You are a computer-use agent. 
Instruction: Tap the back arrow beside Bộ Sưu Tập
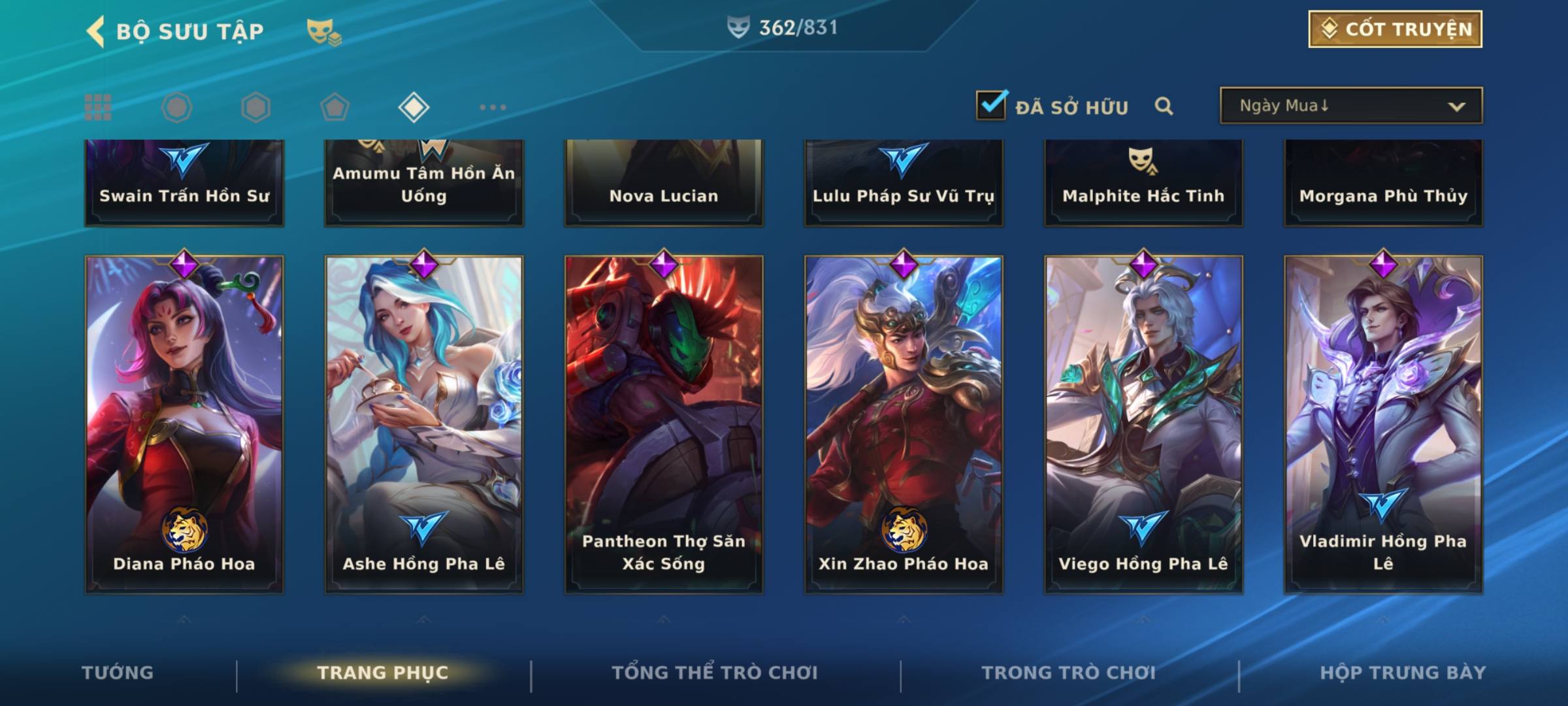[x=95, y=31]
